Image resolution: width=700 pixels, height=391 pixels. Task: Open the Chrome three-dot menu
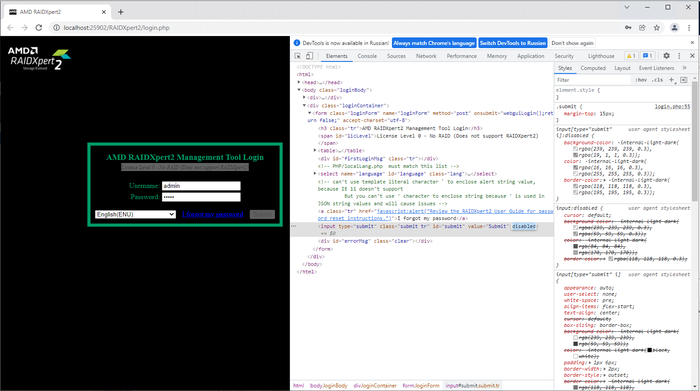click(689, 28)
